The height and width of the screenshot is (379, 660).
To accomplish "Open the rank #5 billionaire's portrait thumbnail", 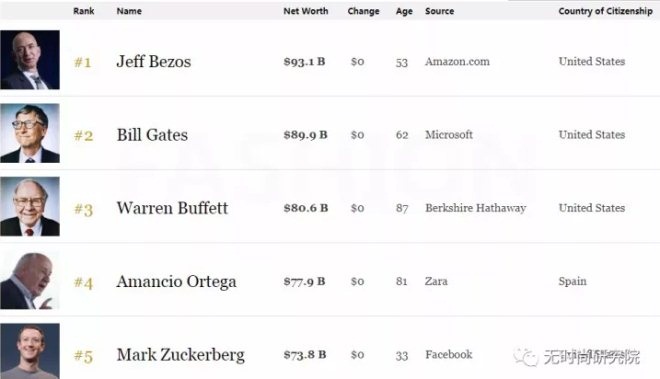I will coord(30,351).
